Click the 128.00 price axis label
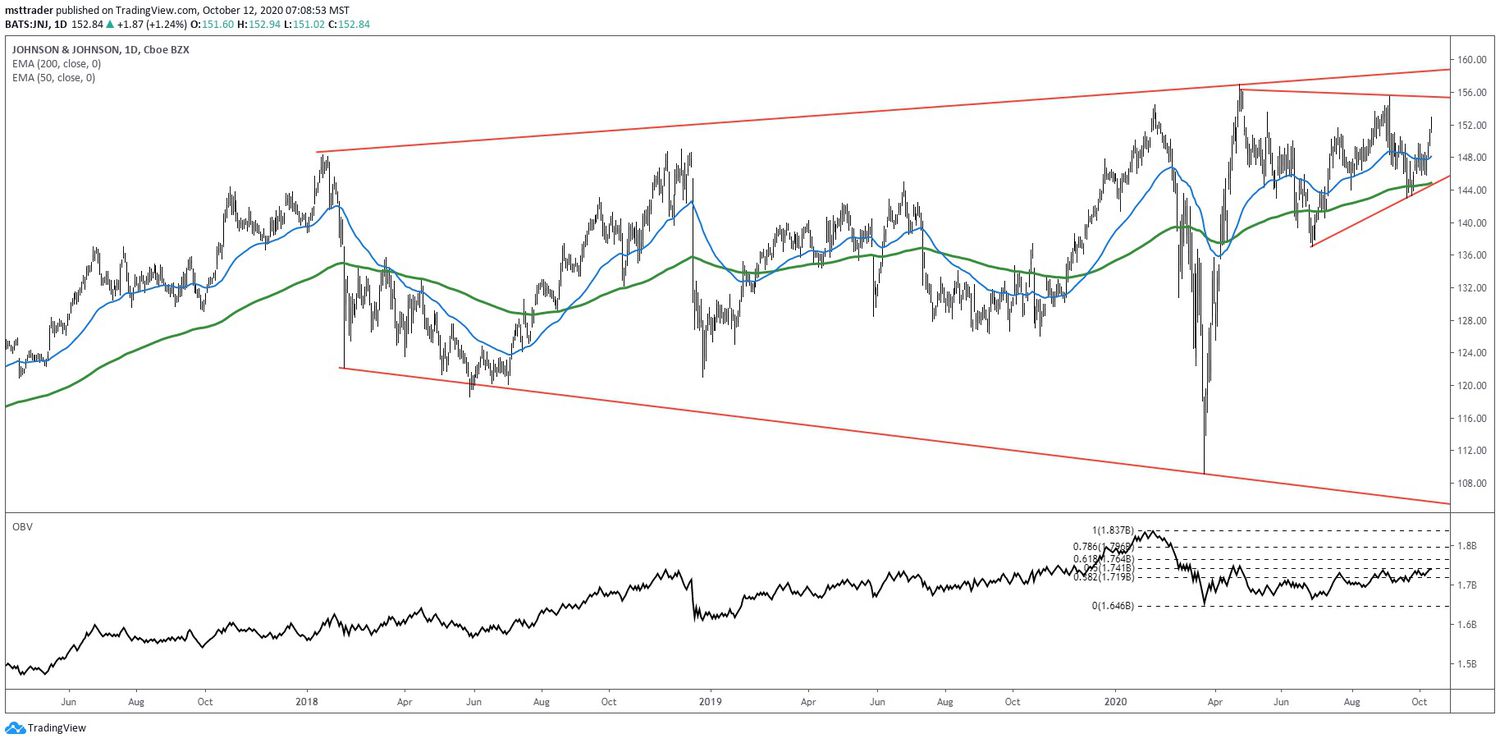 pyautogui.click(x=1474, y=321)
